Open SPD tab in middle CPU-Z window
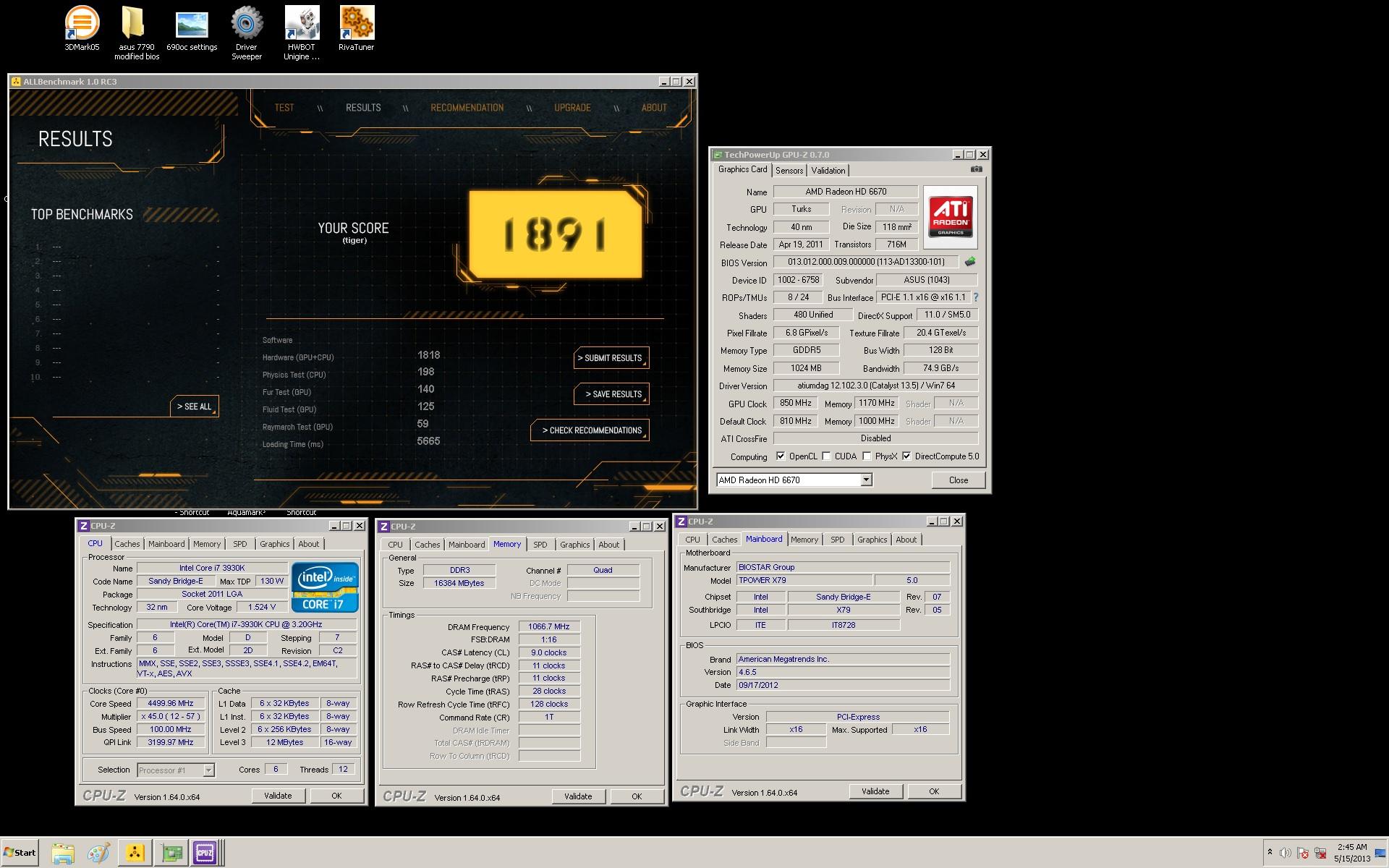This screenshot has width=1389, height=868. 540,545
